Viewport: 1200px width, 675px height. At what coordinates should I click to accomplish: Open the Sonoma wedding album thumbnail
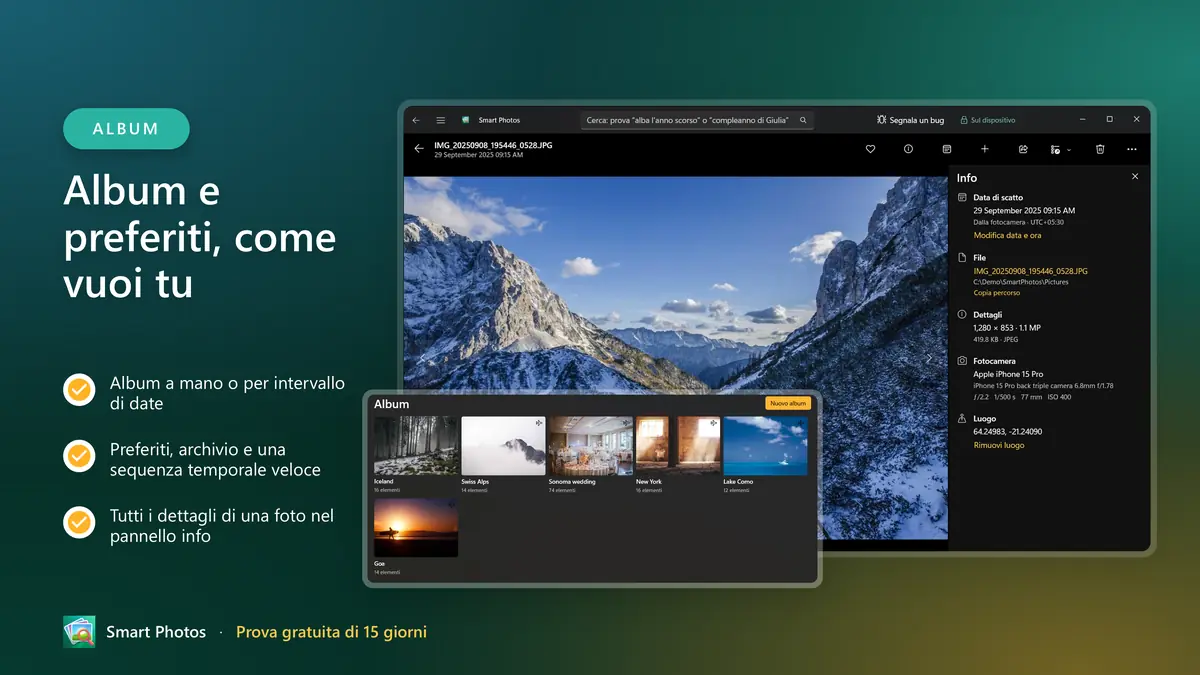[x=590, y=446]
